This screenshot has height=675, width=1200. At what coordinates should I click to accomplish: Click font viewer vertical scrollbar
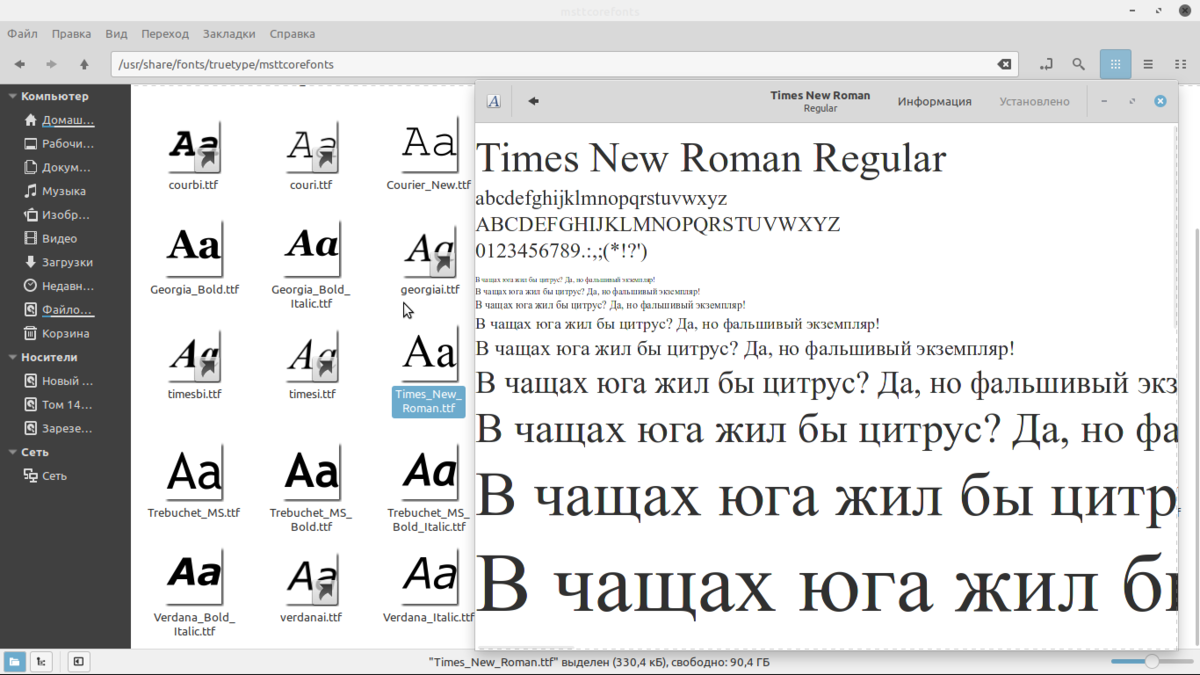coord(1175,227)
